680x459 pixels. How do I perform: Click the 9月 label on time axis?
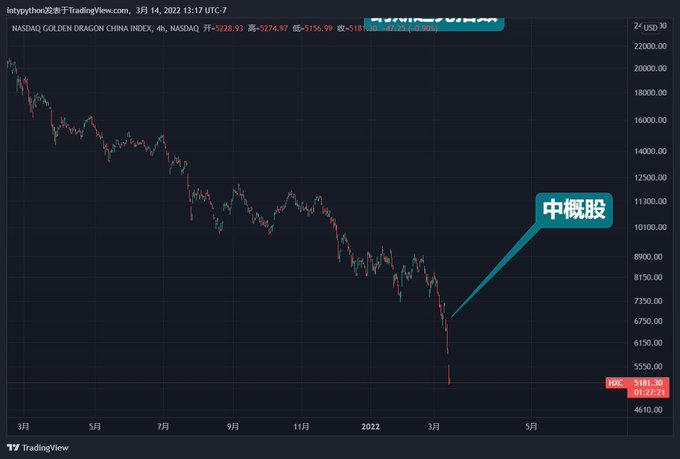233,427
